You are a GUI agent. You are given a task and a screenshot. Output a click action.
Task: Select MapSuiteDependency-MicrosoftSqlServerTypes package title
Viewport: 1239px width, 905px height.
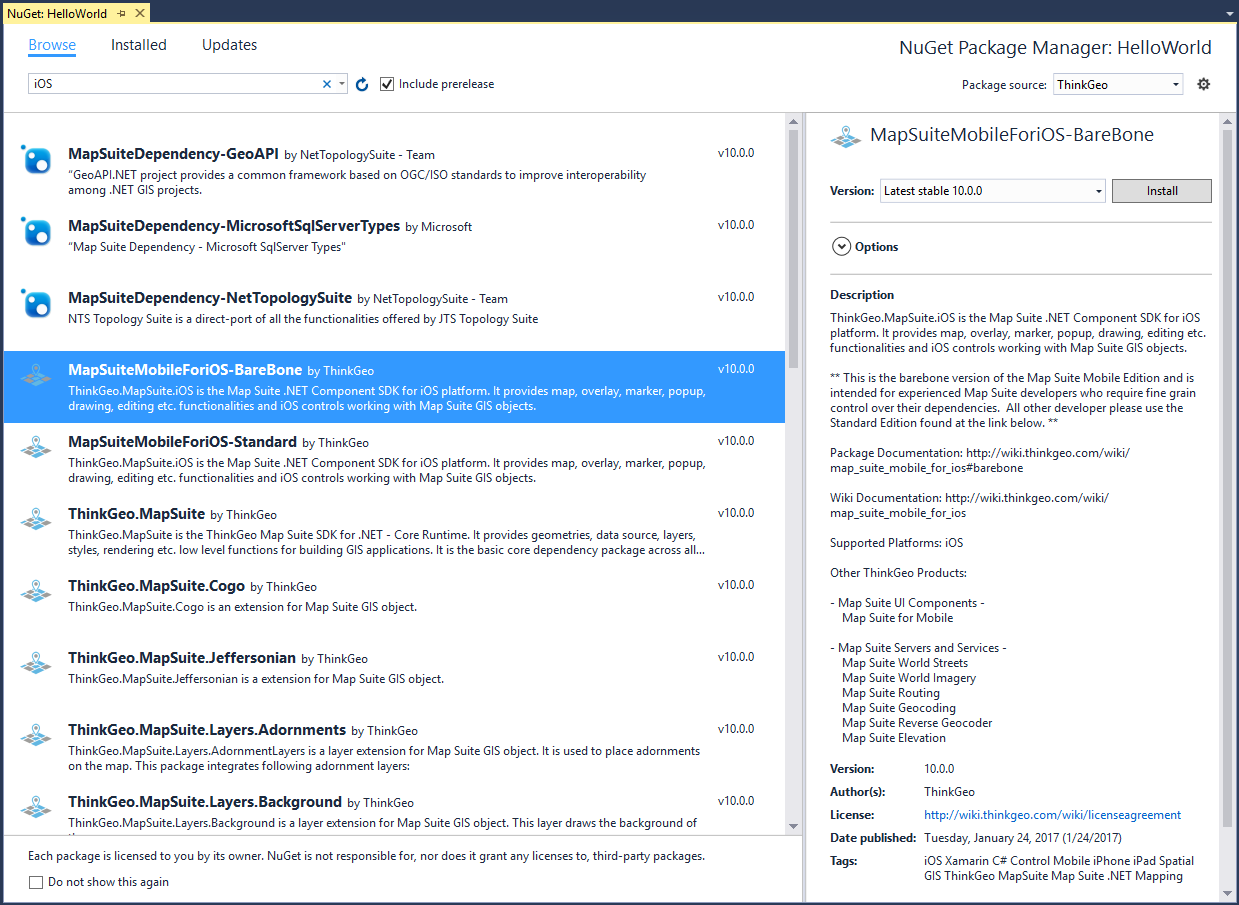(234, 226)
